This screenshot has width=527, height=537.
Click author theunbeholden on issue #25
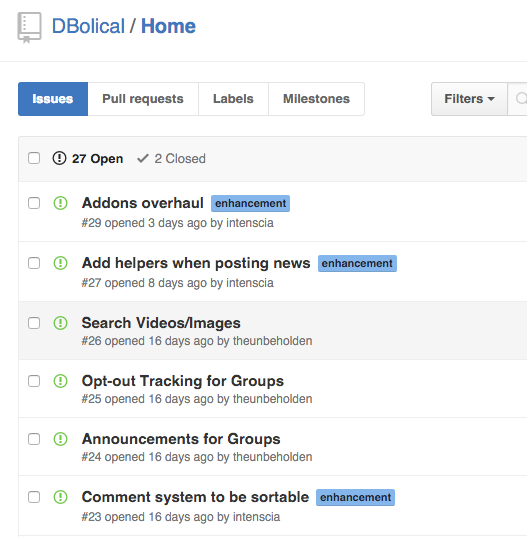(273, 399)
